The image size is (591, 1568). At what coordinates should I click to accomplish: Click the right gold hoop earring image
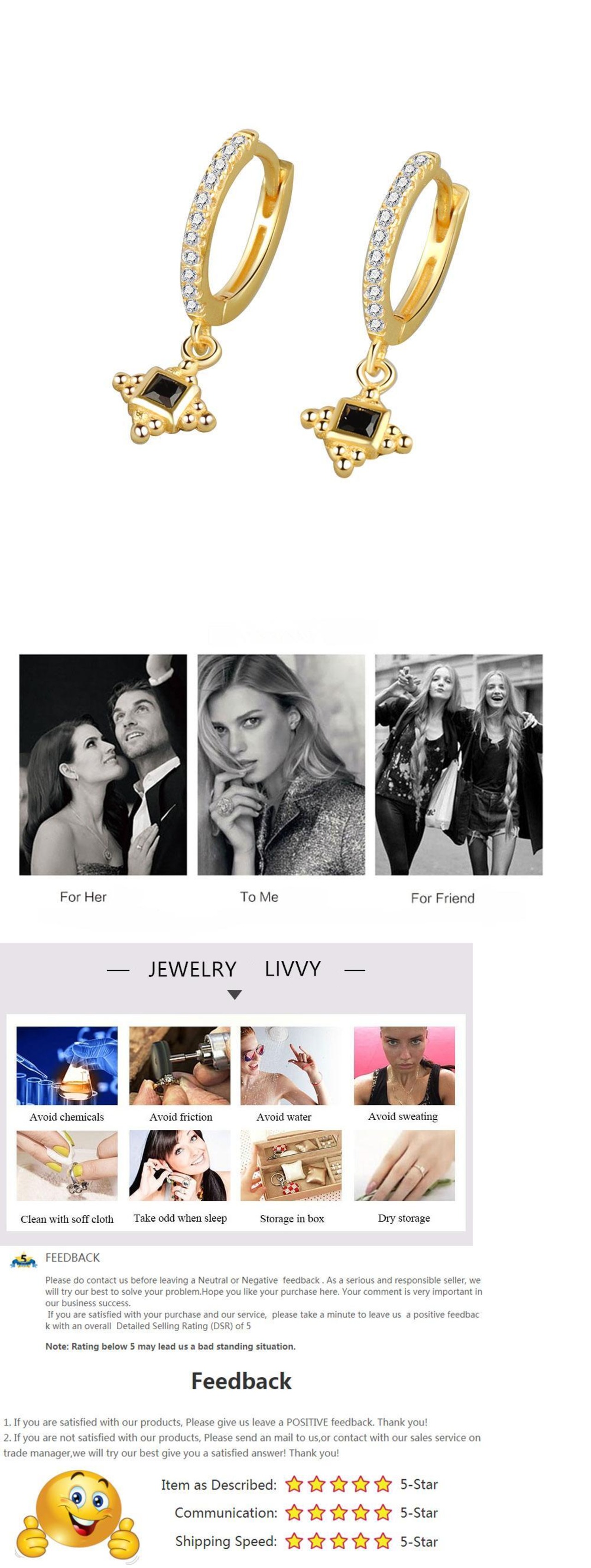coord(385,315)
